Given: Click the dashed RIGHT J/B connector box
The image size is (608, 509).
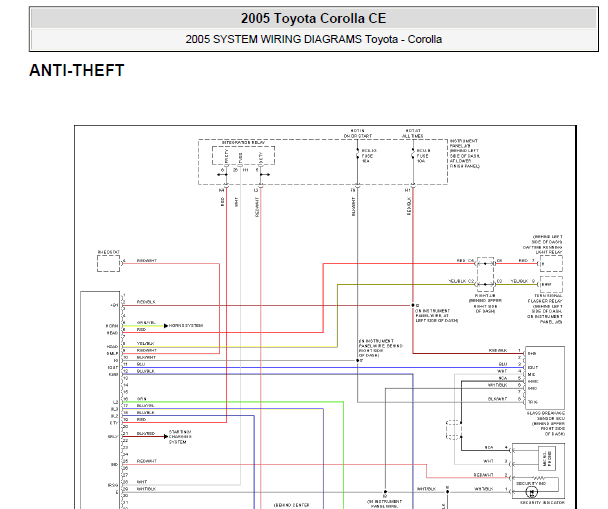Looking at the screenshot, I should click(x=485, y=274).
